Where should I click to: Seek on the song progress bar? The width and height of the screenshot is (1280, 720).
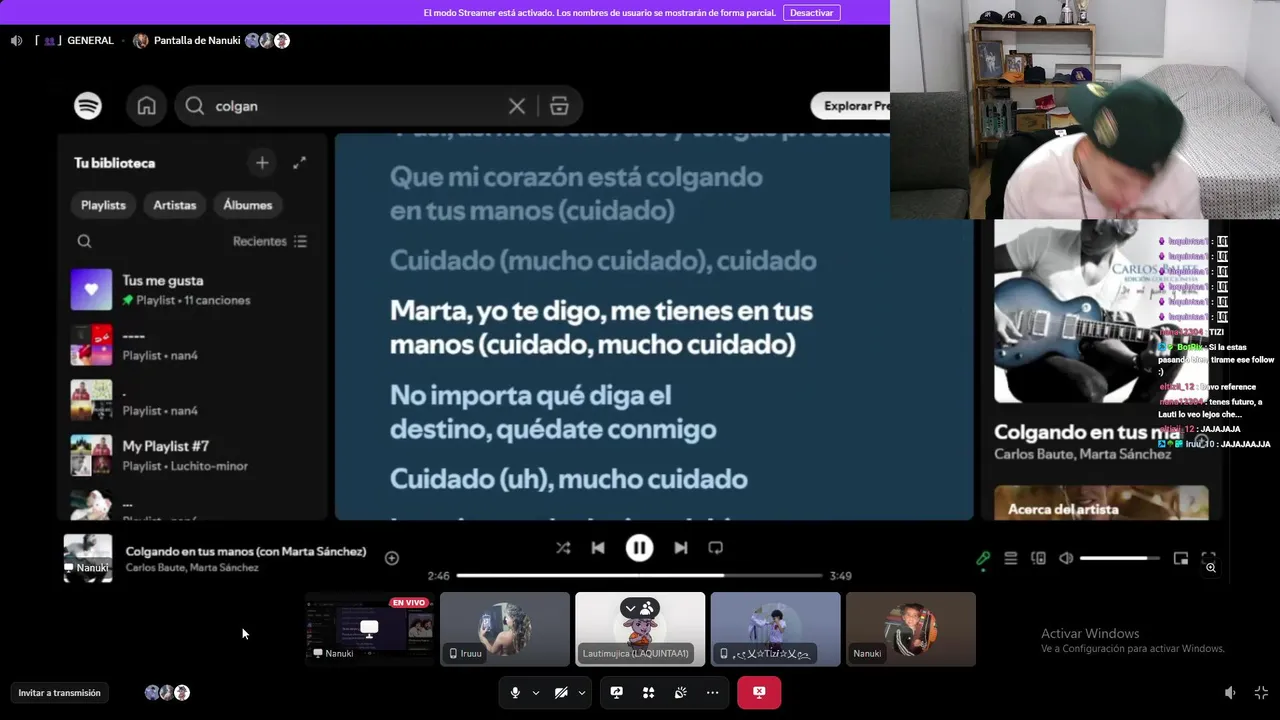coord(639,576)
